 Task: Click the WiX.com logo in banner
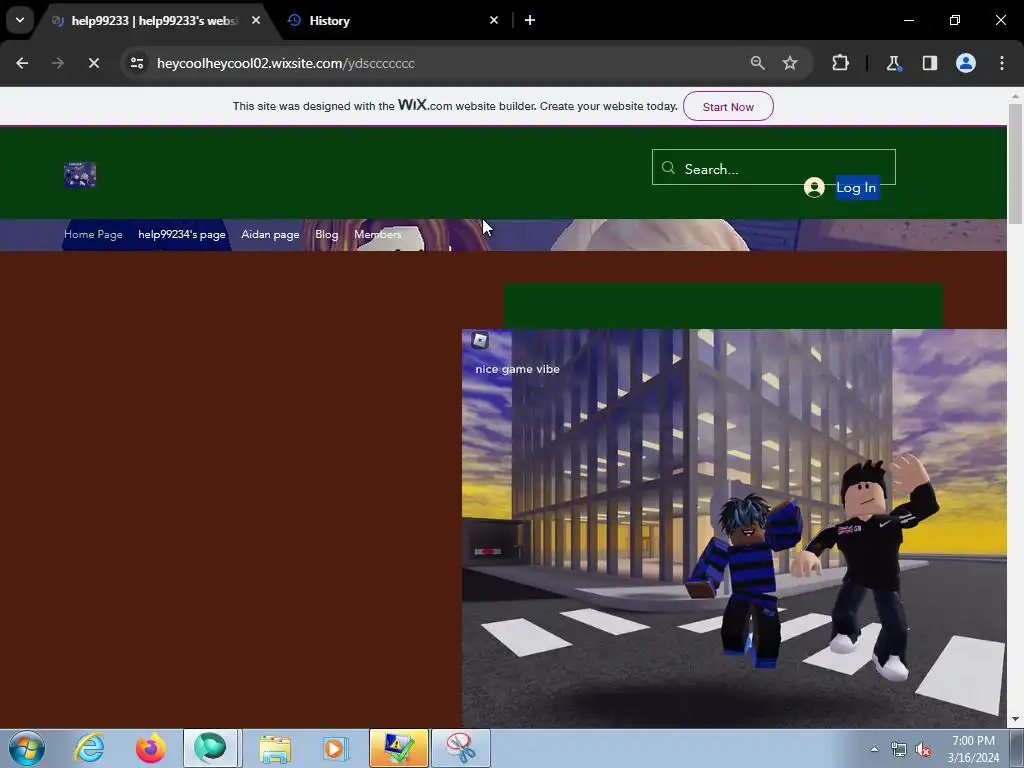pyautogui.click(x=424, y=105)
